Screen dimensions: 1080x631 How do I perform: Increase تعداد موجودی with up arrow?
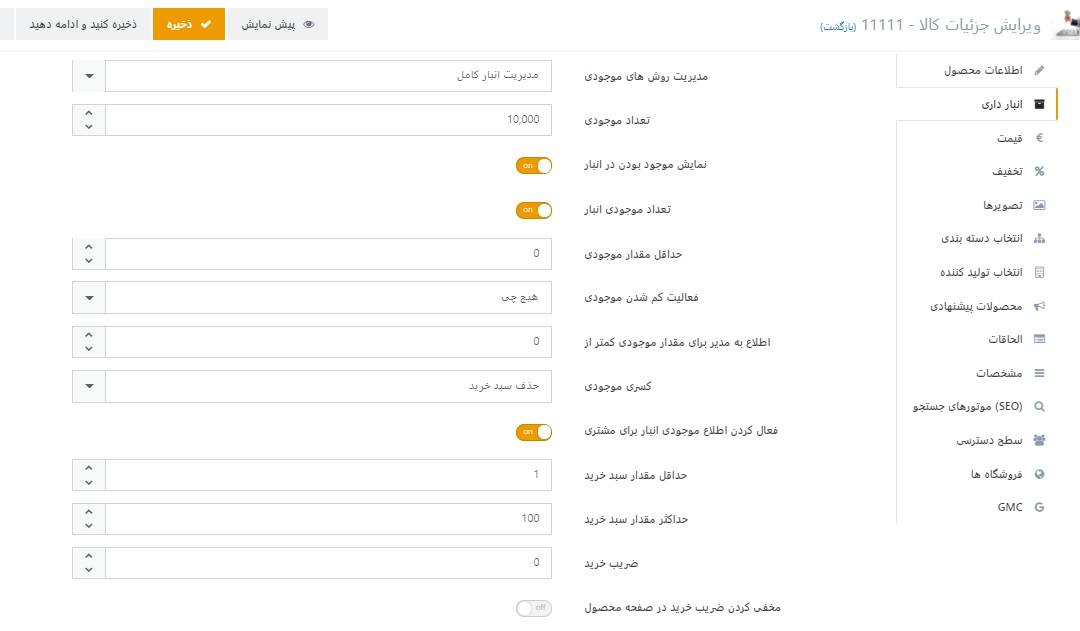pos(88,112)
